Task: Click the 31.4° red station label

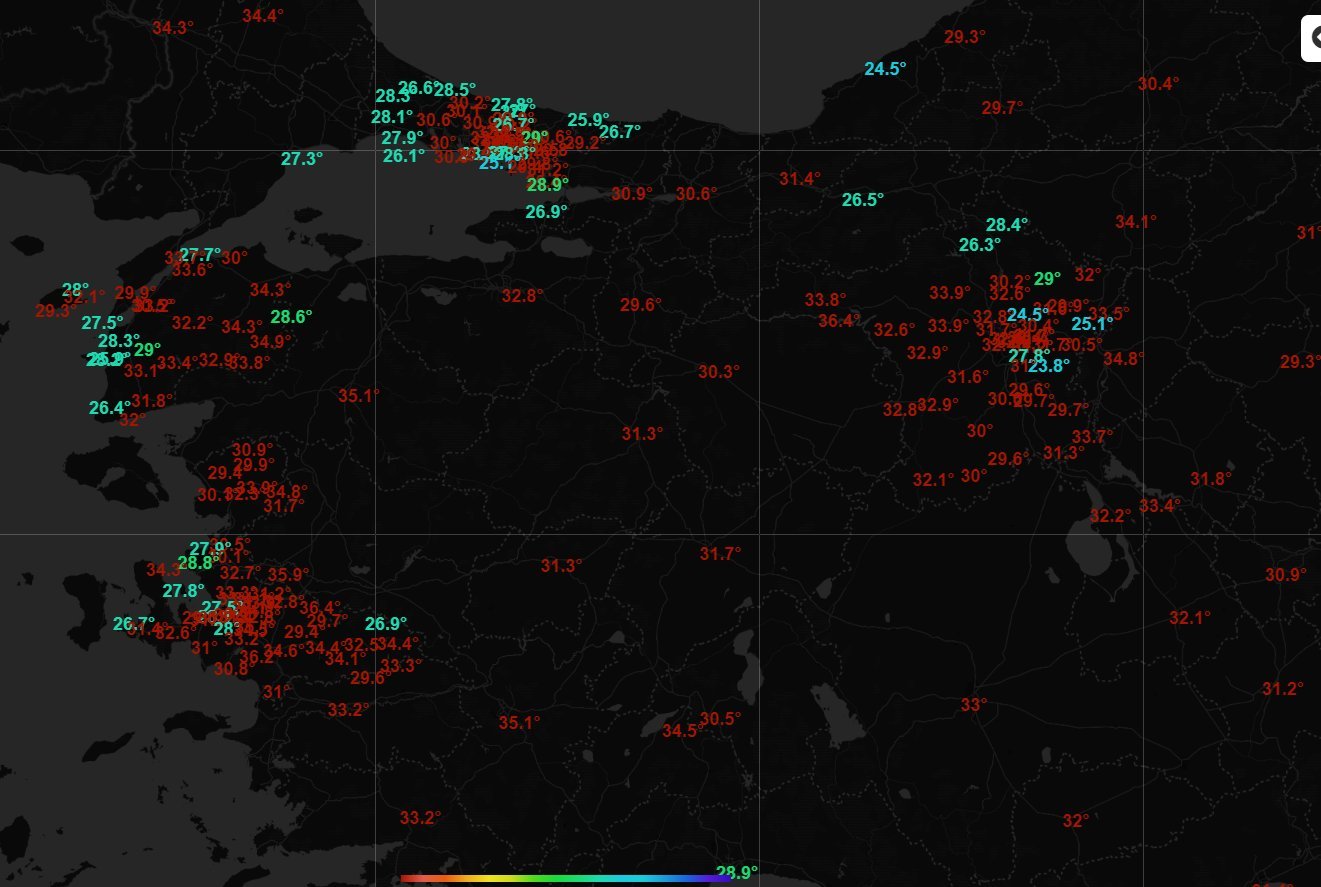Action: pyautogui.click(x=800, y=179)
